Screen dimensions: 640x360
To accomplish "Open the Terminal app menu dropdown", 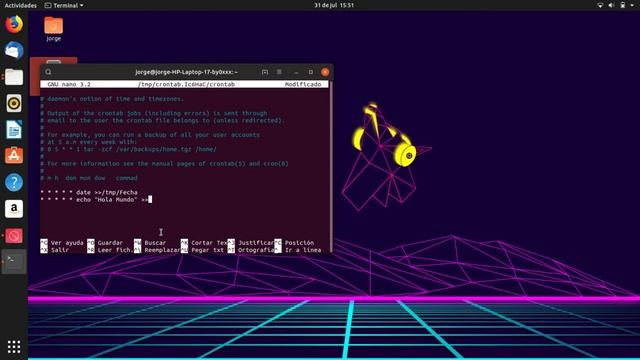I will point(64,5).
